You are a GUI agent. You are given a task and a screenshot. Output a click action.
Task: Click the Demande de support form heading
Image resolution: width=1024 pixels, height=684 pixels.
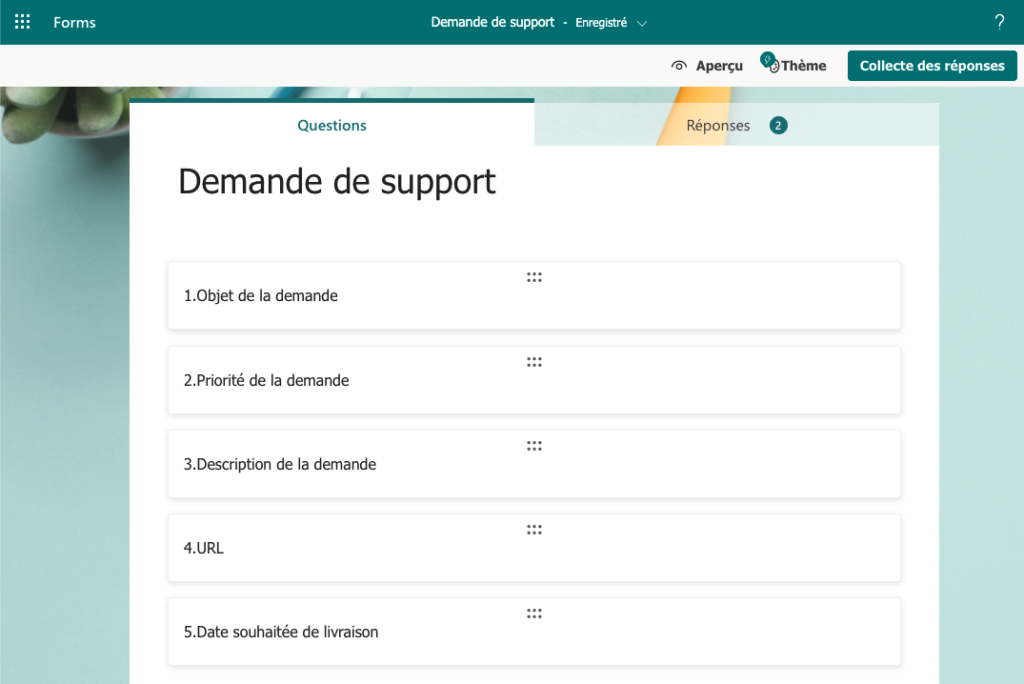pyautogui.click(x=337, y=182)
